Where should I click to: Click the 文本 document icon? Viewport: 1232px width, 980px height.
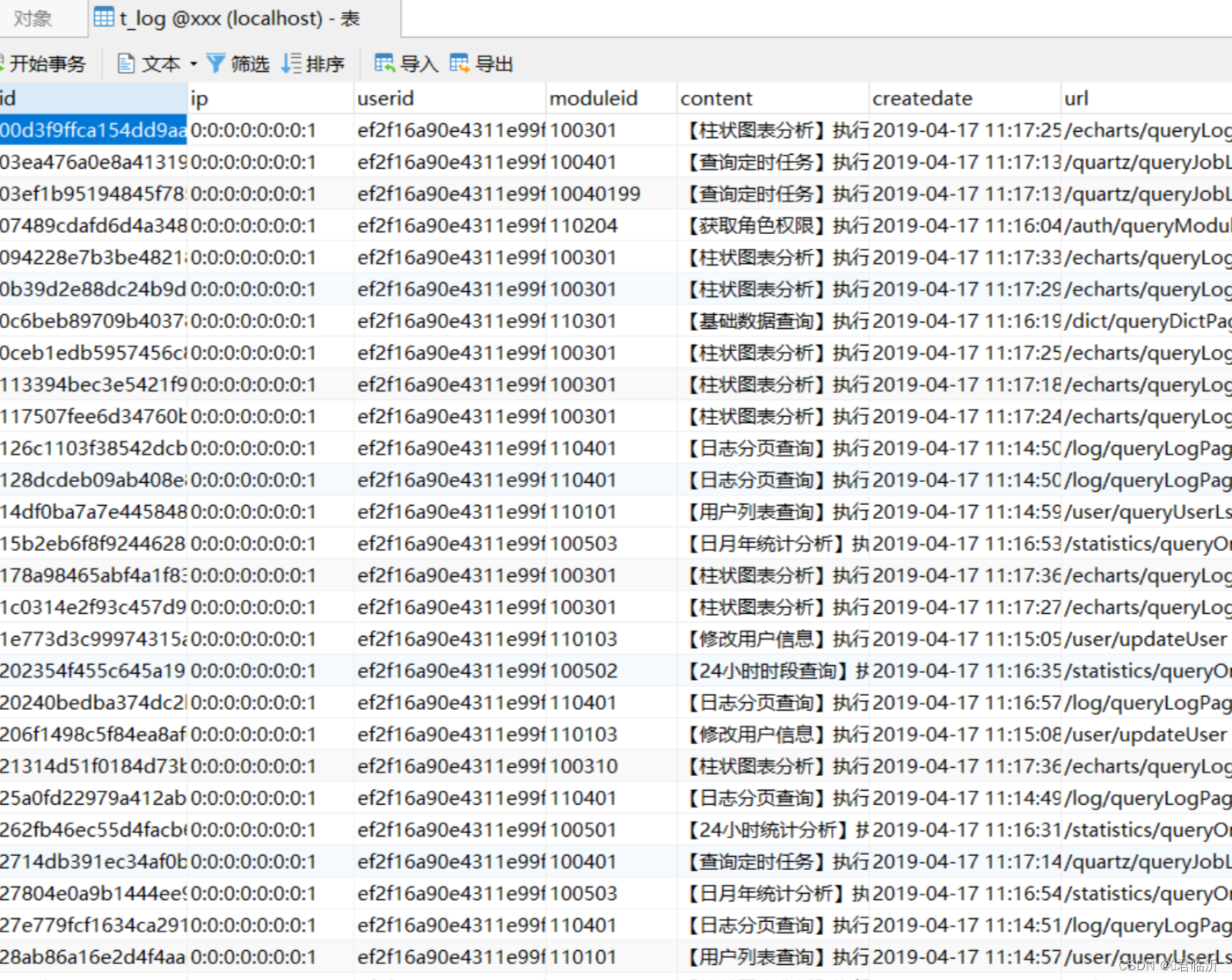126,63
